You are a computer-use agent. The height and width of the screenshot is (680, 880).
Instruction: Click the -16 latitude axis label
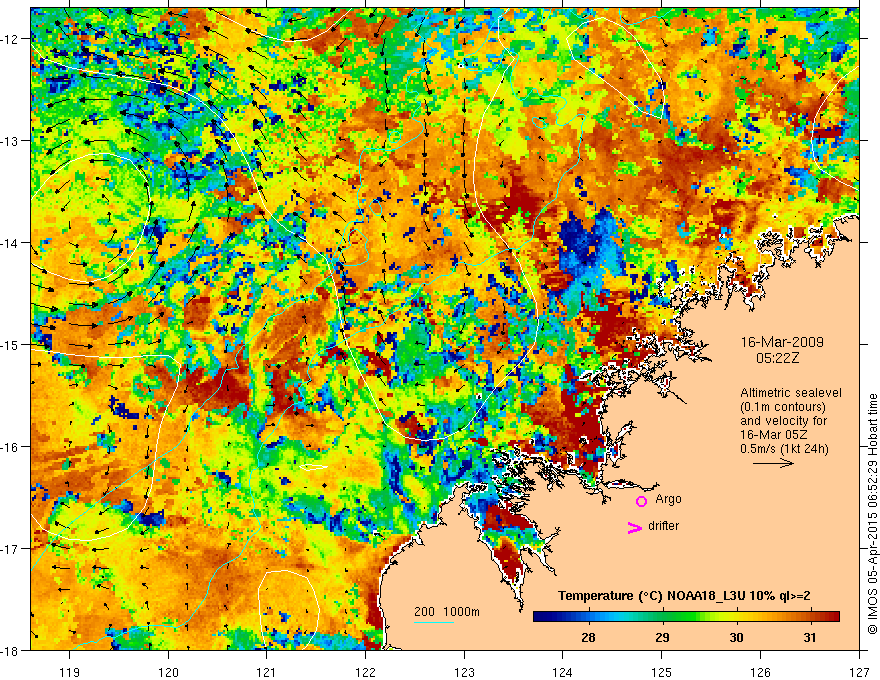(11, 447)
